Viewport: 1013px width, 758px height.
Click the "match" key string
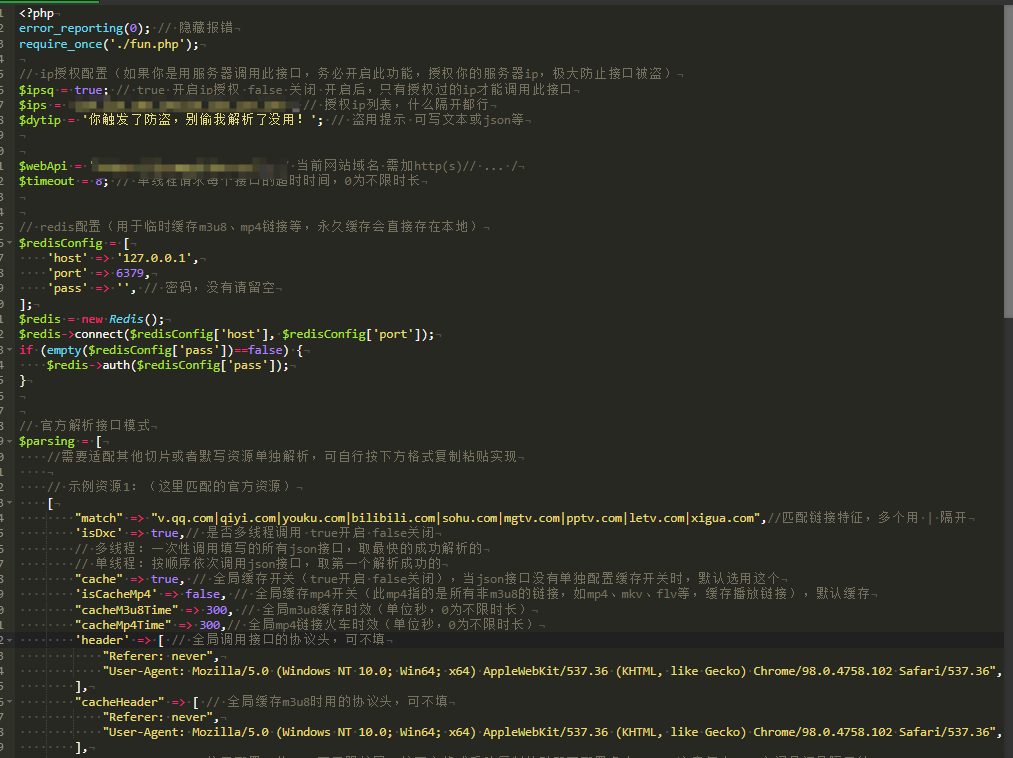coord(100,518)
